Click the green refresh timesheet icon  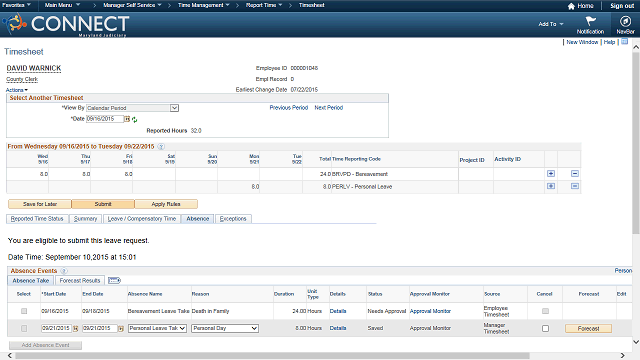(134, 120)
